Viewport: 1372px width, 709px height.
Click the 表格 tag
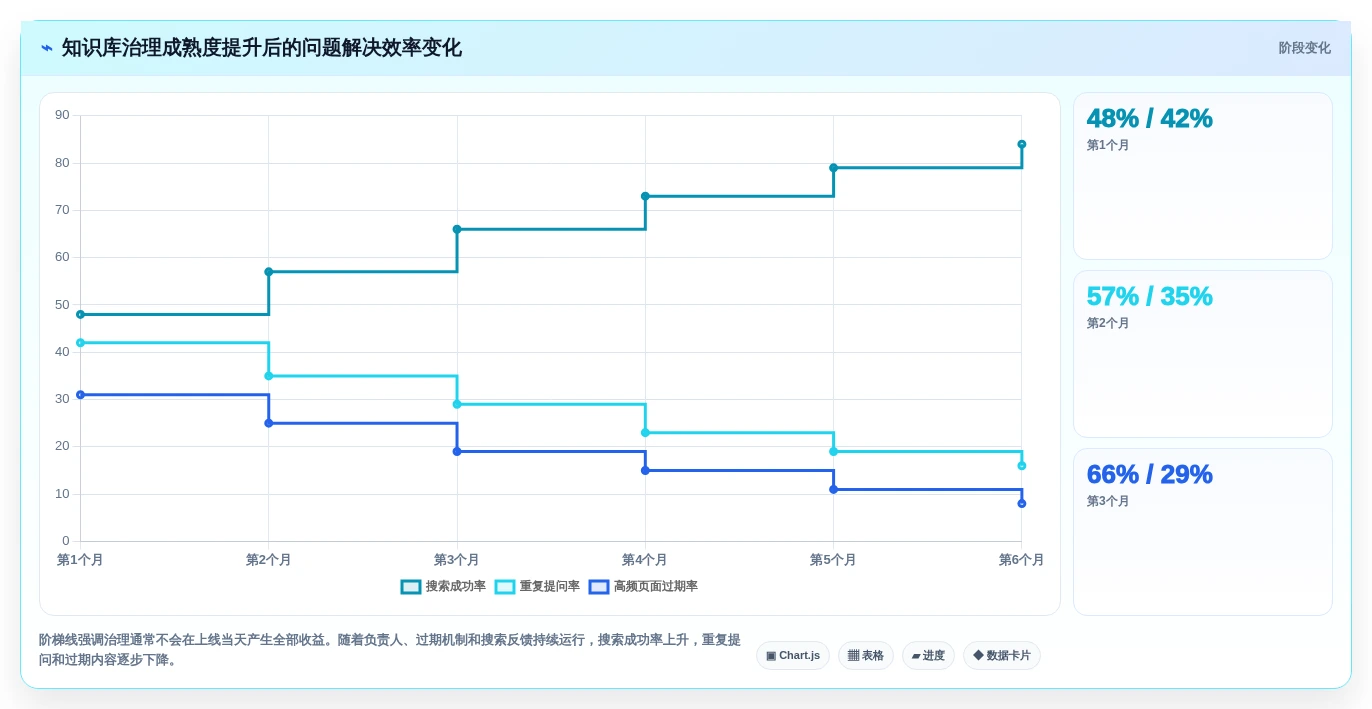(866, 656)
